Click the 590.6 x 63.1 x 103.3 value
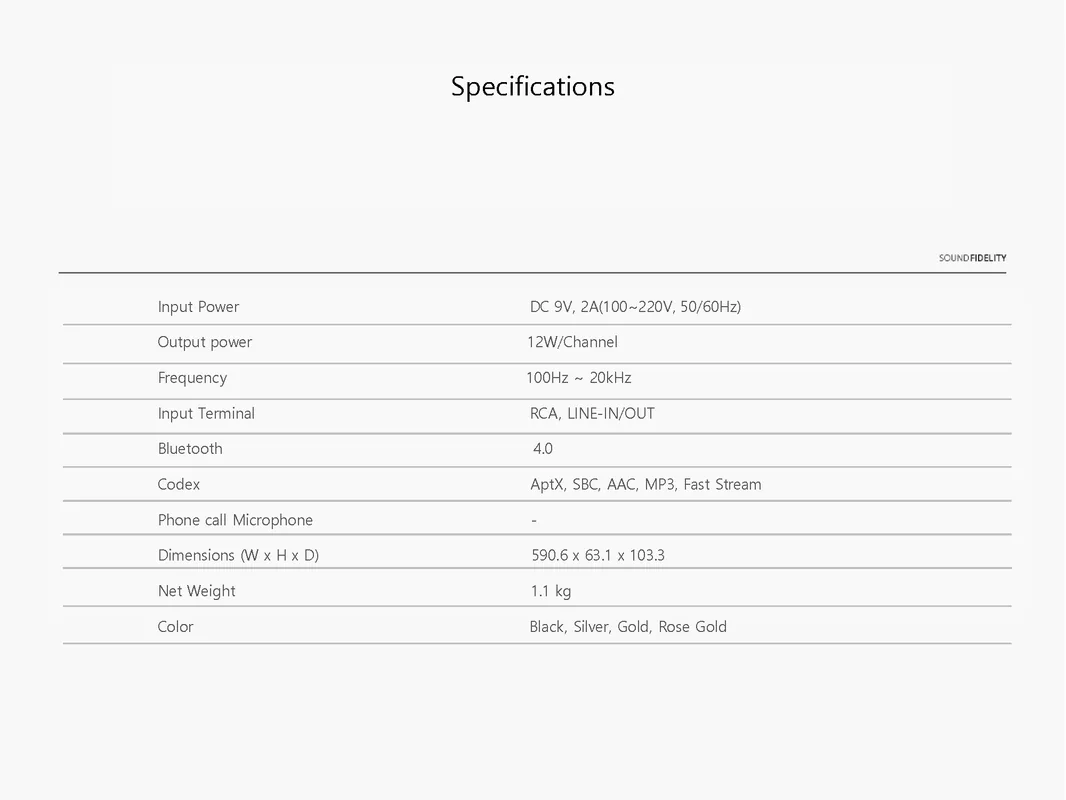This screenshot has height=800, width=1066. click(x=598, y=555)
